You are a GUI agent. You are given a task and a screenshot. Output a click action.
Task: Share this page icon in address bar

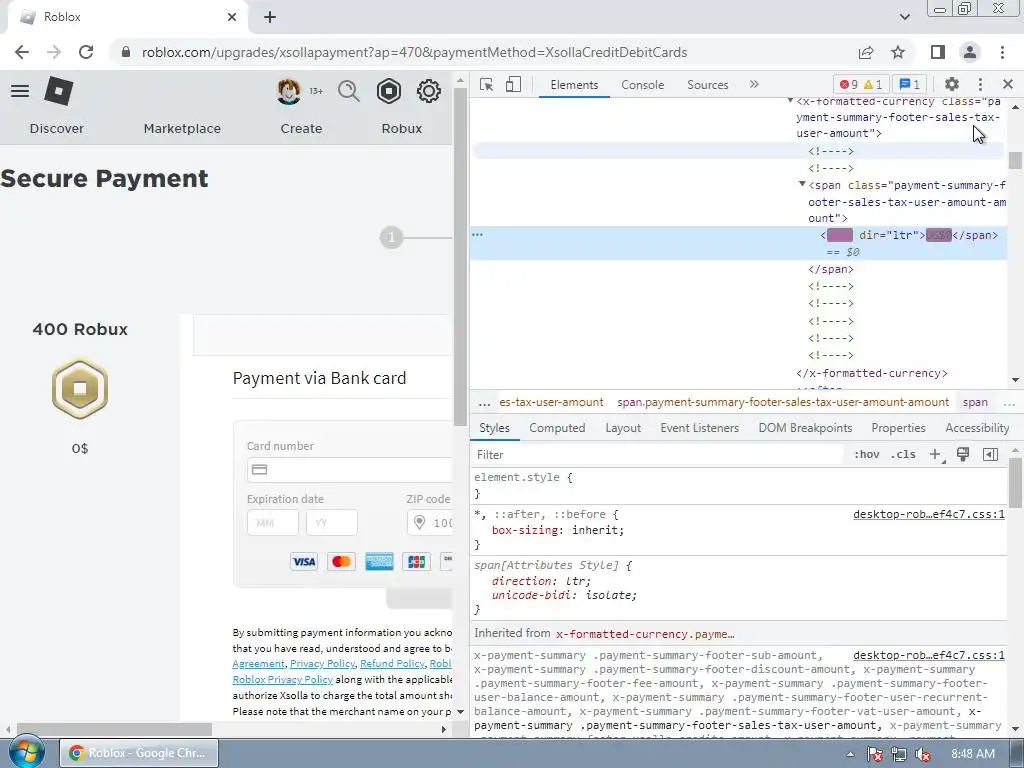coord(866,52)
